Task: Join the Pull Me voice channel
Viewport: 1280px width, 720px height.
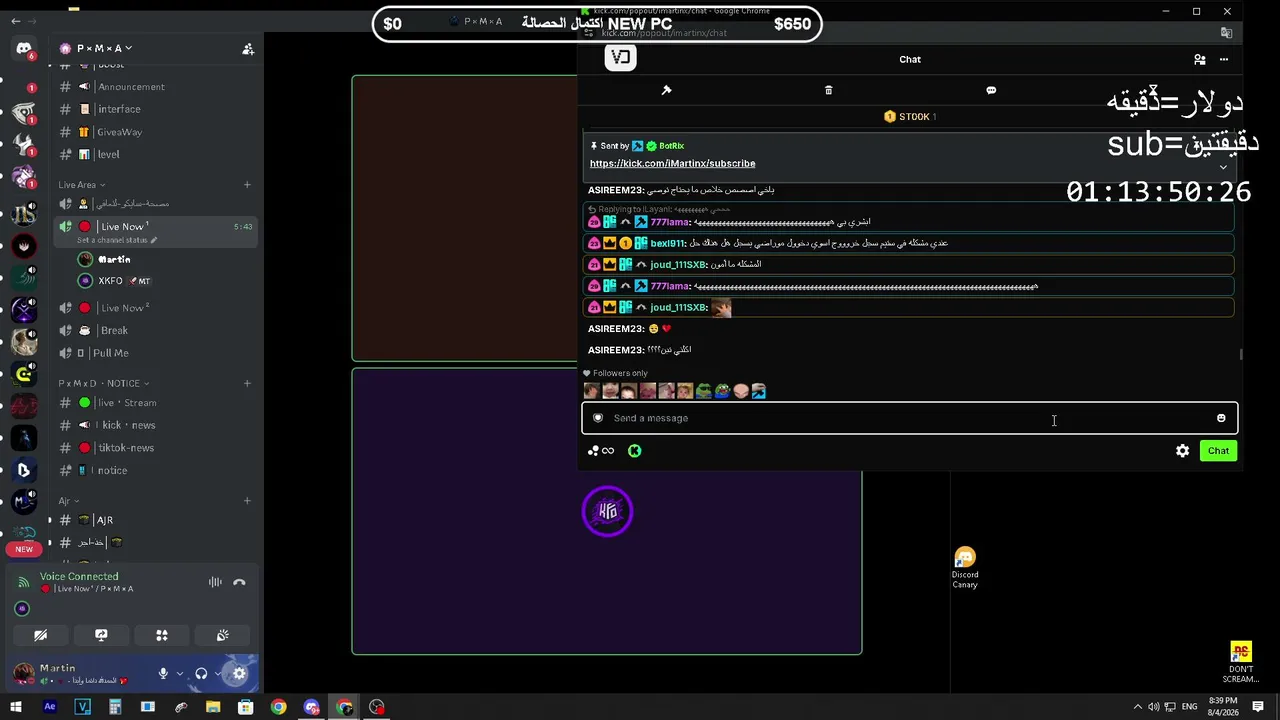Action: (155, 353)
